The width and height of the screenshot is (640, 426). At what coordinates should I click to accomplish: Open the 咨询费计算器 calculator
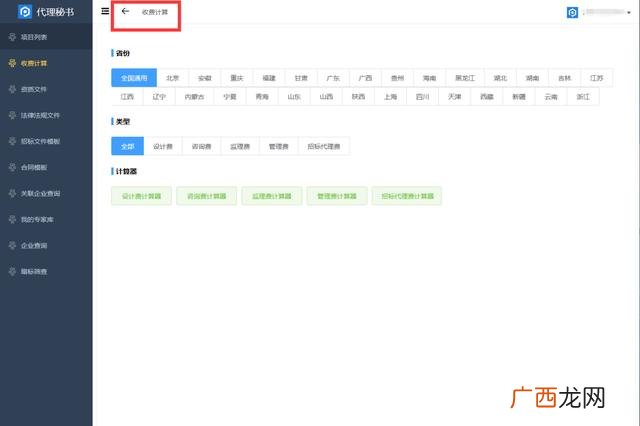[x=207, y=196]
